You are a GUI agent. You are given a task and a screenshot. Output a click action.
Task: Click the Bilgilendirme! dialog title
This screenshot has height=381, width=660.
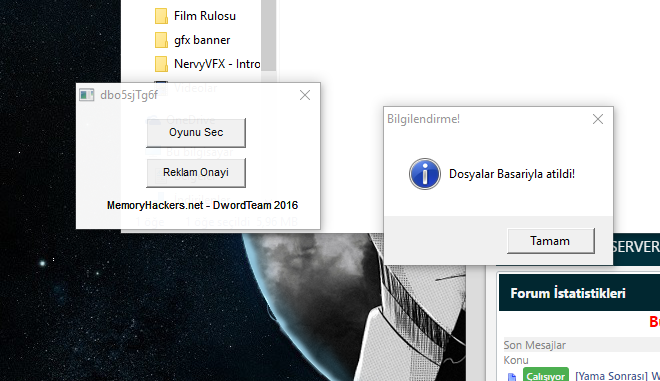(x=423, y=119)
